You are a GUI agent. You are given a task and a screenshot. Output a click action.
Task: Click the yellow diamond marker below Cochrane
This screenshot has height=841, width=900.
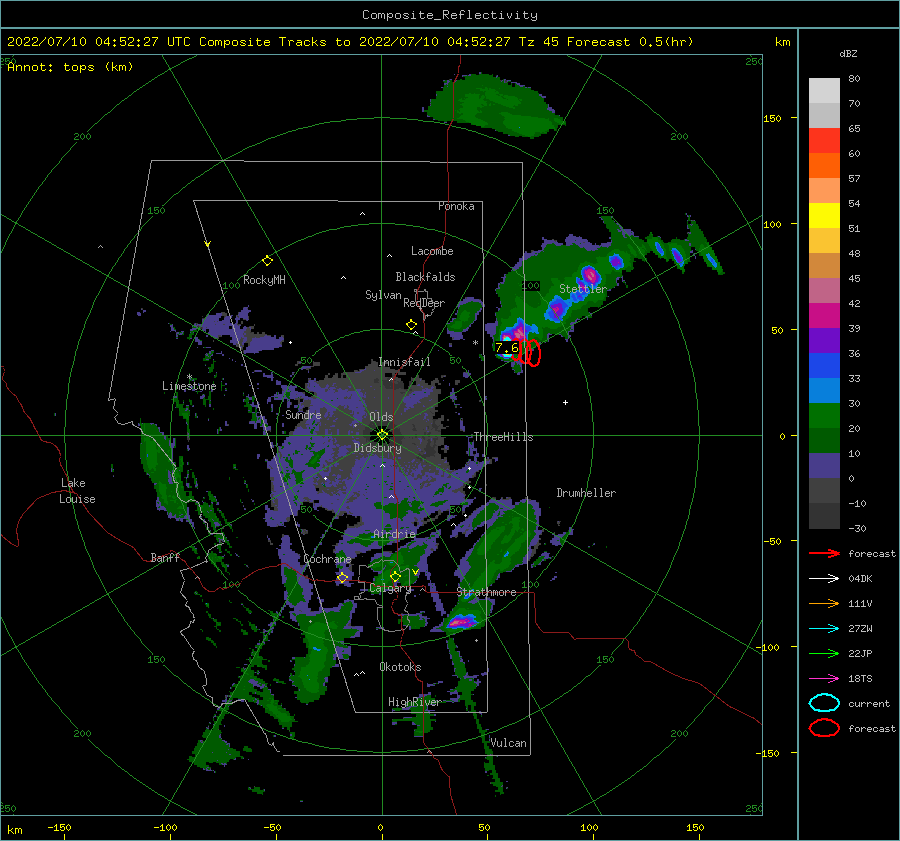(342, 578)
